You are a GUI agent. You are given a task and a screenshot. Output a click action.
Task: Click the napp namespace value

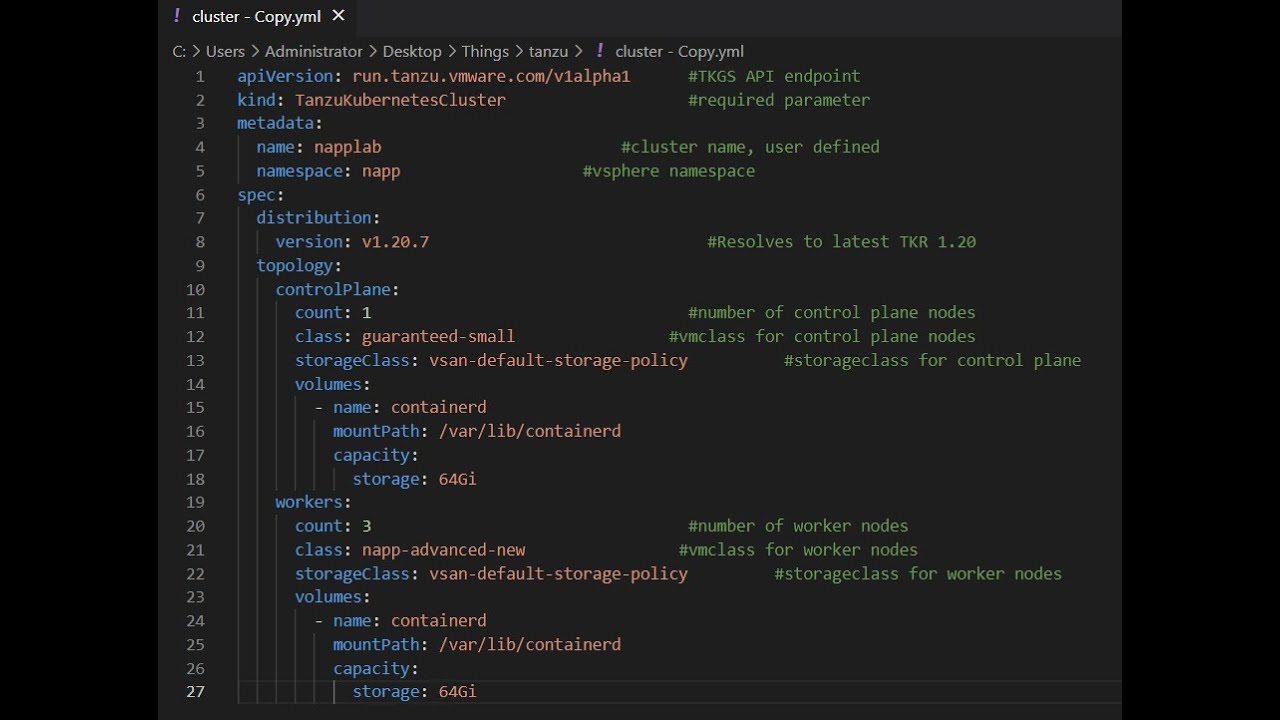click(x=381, y=171)
